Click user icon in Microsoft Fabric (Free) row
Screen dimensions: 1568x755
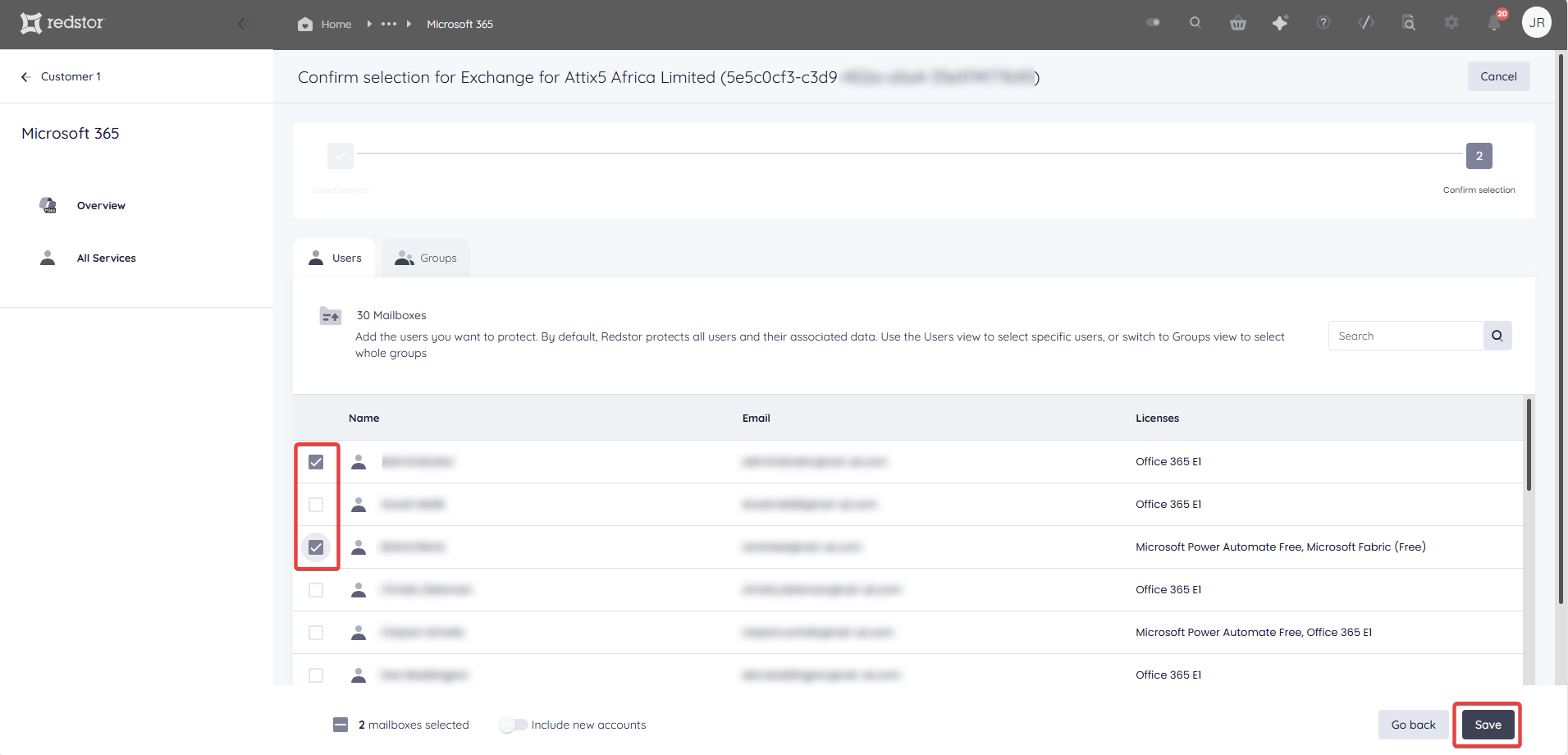pyautogui.click(x=359, y=547)
